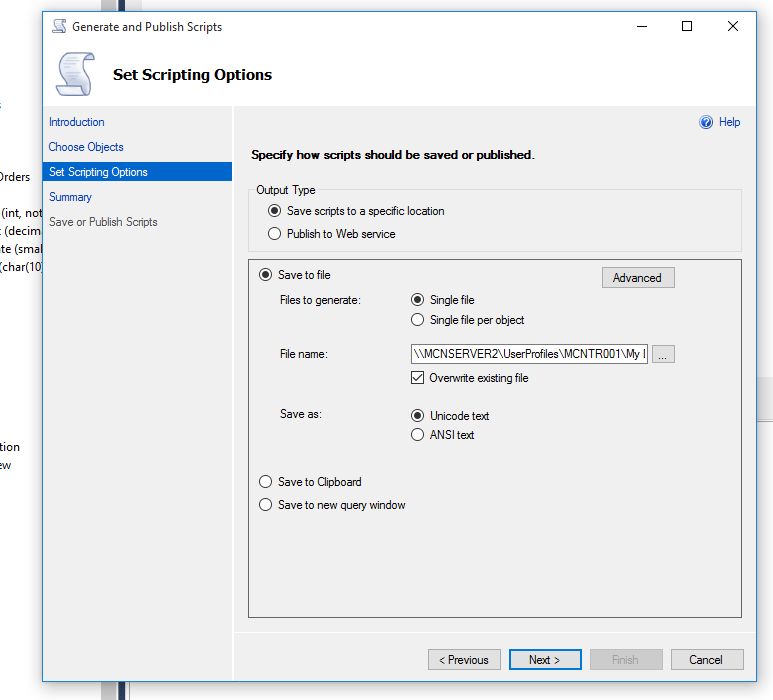
Task: Click the ellipsis browse button for file name
Action: 663,354
